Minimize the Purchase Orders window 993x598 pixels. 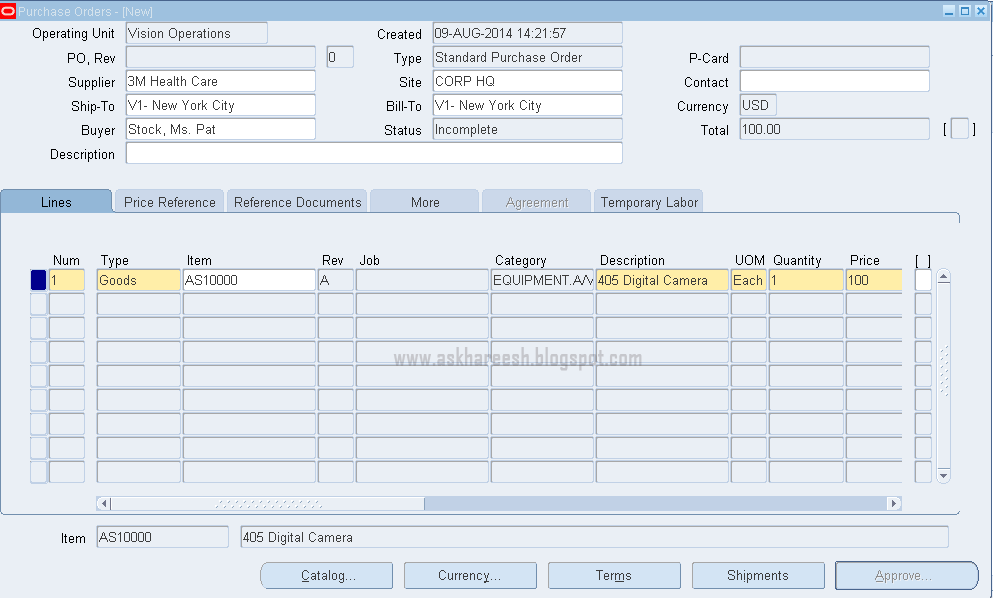coord(949,11)
